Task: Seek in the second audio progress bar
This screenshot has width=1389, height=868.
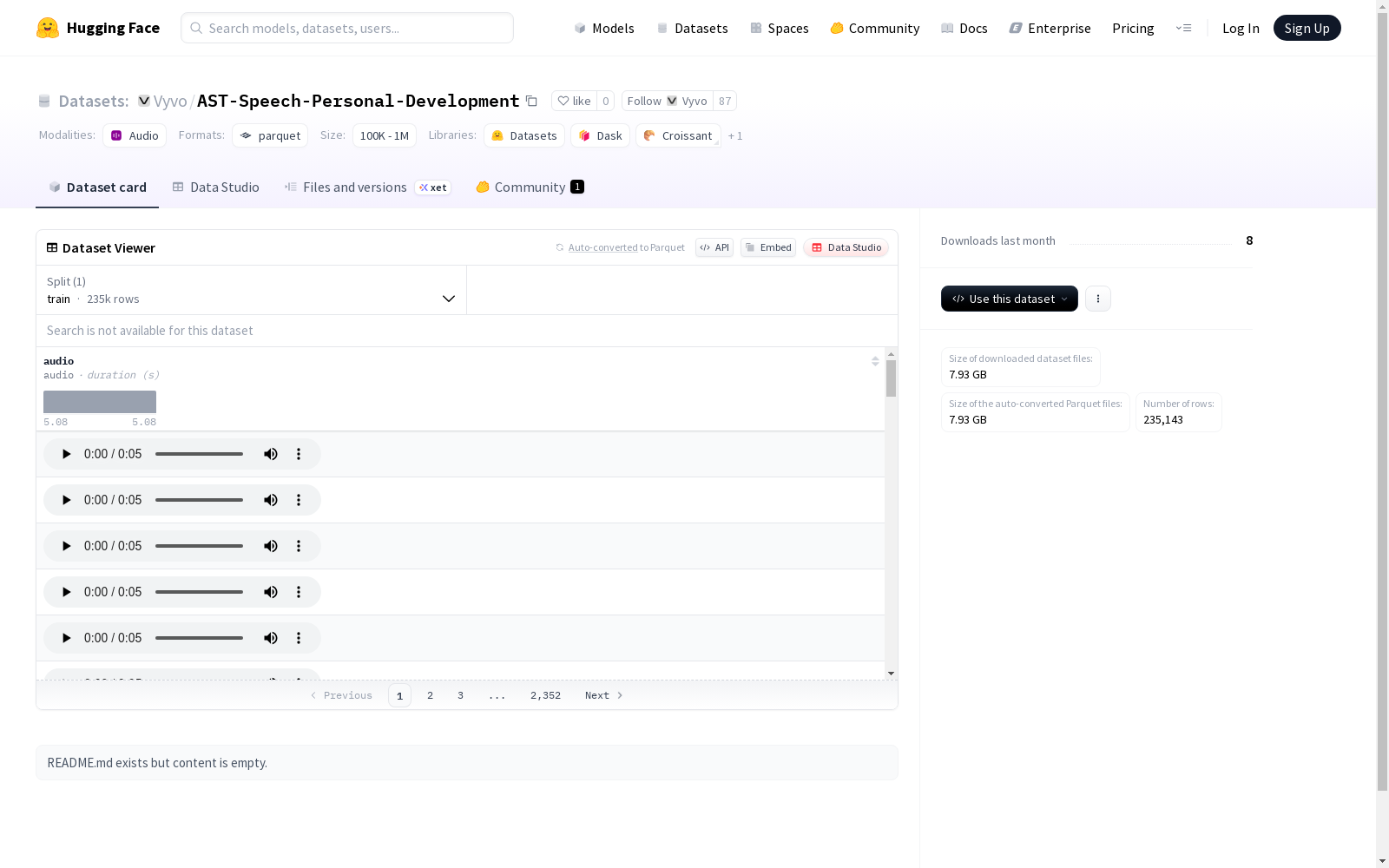Action: [199, 500]
